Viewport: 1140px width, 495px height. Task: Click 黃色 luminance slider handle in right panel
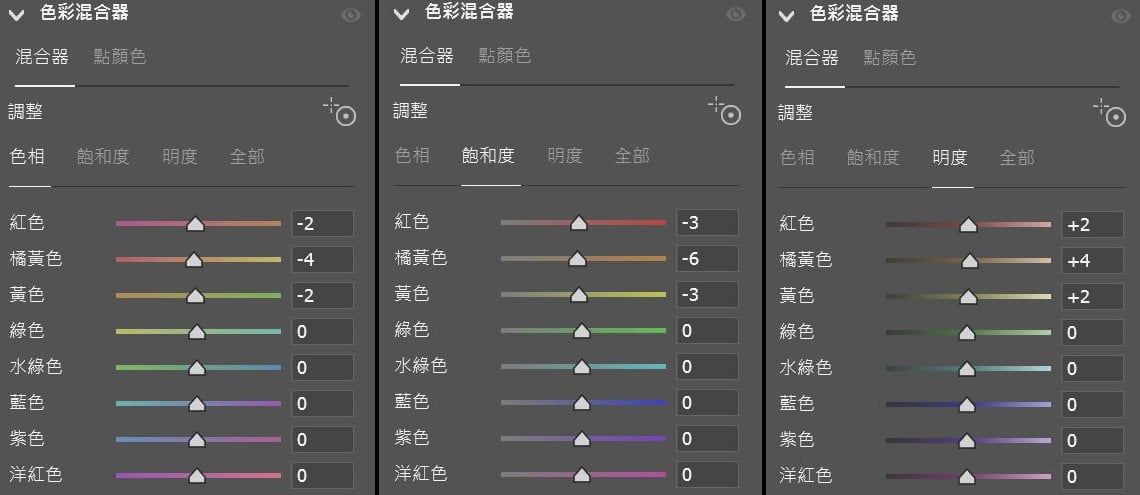click(967, 297)
